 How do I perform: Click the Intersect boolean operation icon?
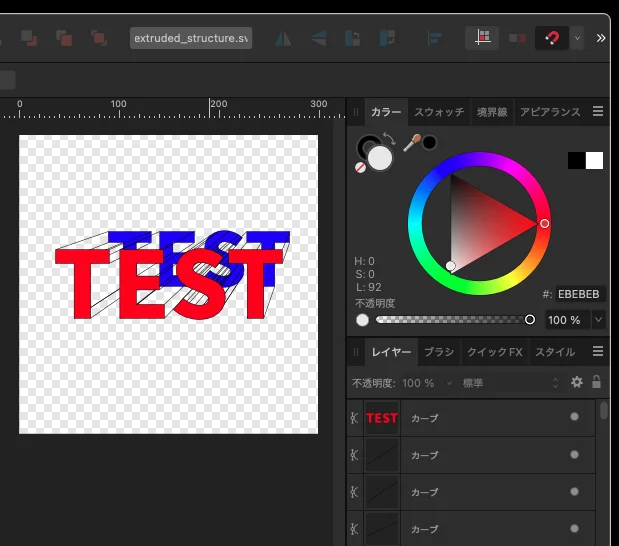[99, 38]
